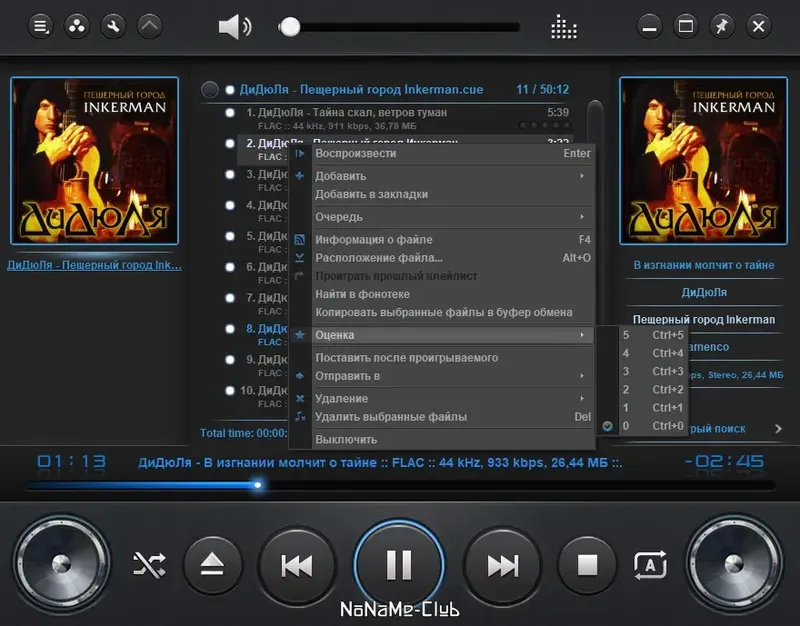Click the volume slider track
Image resolution: width=800 pixels, height=626 pixels.
point(399,27)
